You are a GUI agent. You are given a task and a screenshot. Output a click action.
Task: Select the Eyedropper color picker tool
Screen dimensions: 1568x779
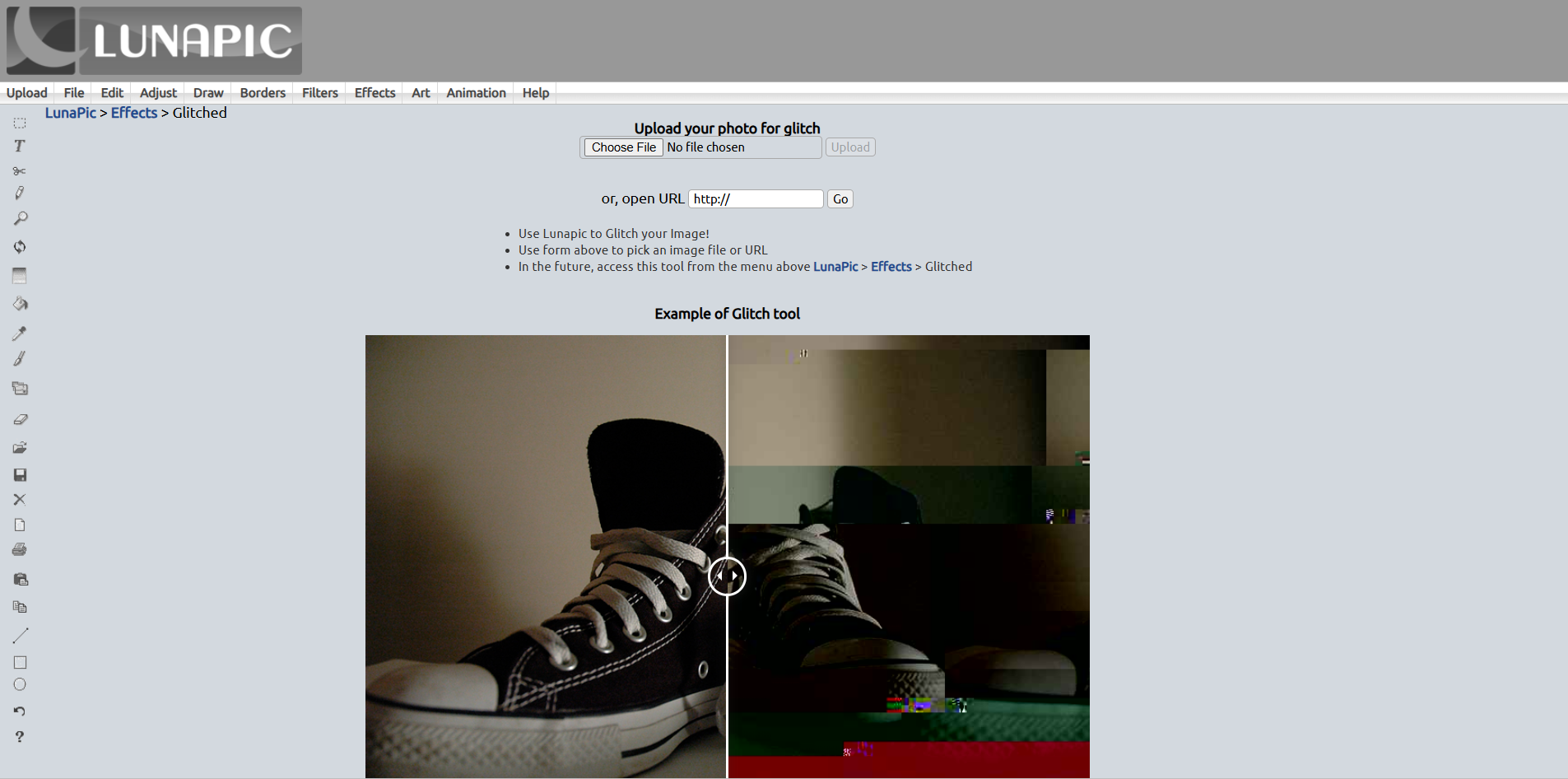coord(20,333)
